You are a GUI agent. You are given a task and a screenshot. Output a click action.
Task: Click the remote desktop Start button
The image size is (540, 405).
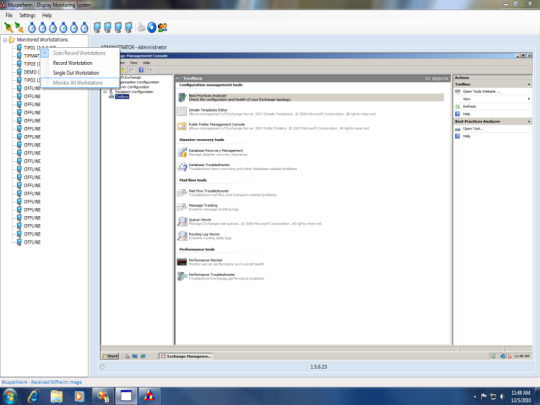pyautogui.click(x=110, y=356)
